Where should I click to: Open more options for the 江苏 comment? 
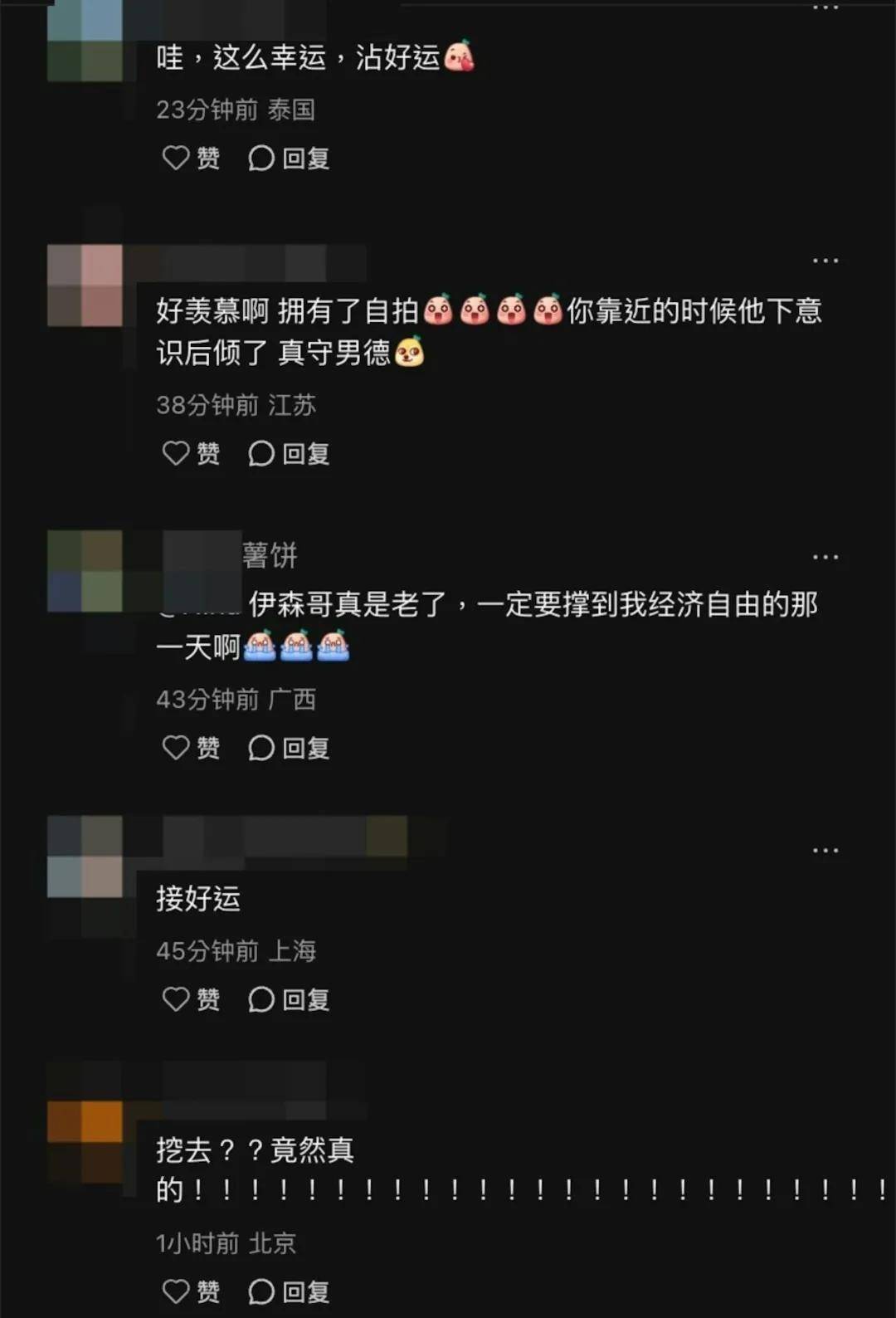point(825,261)
